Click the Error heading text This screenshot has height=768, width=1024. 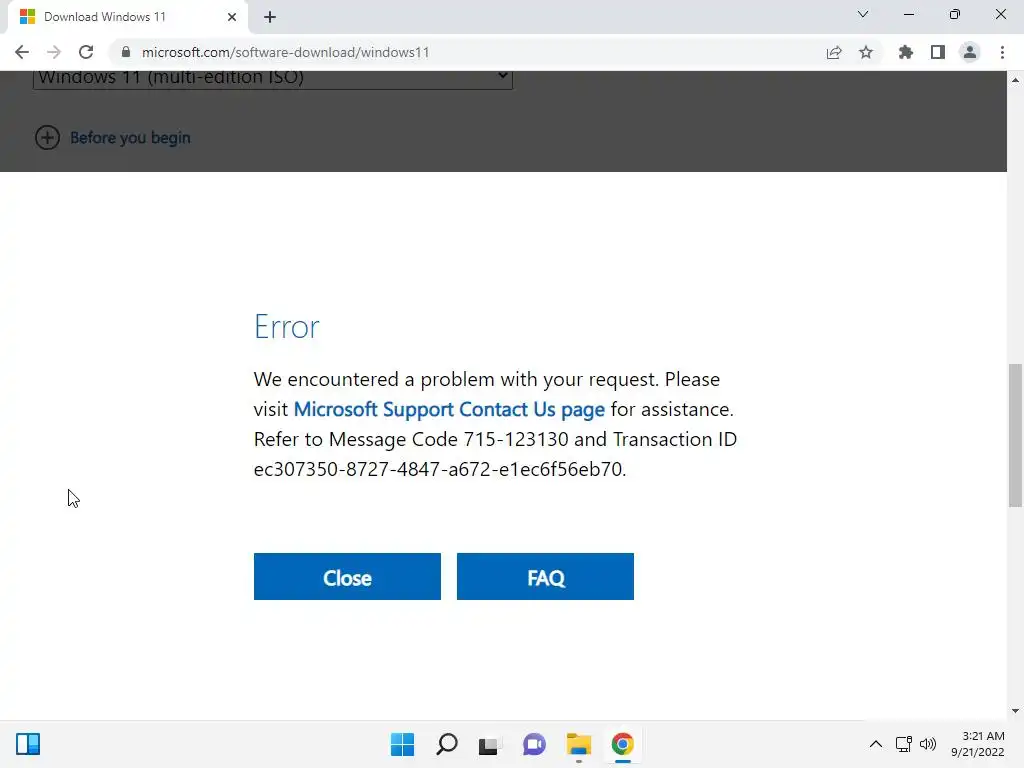[x=287, y=327]
